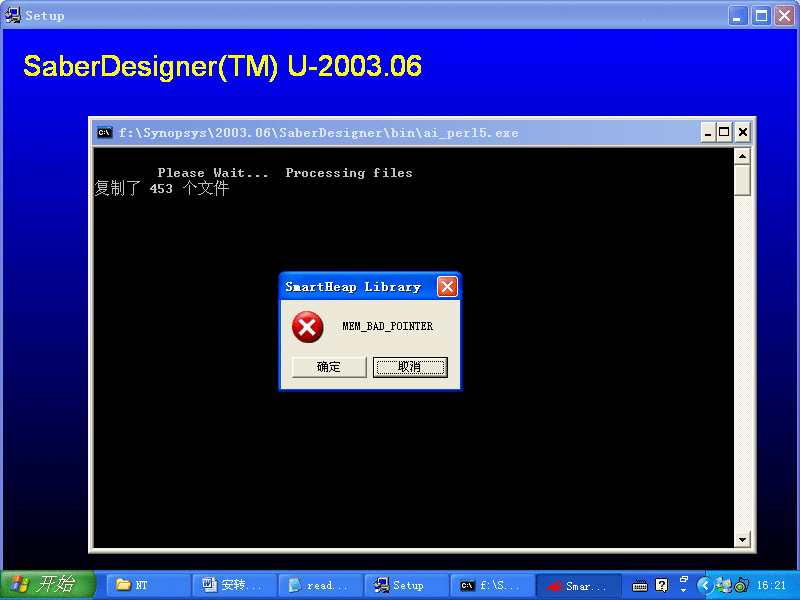Image resolution: width=800 pixels, height=600 pixels.
Task: Switch to 安转 Word document taskbar button
Action: coord(235,585)
